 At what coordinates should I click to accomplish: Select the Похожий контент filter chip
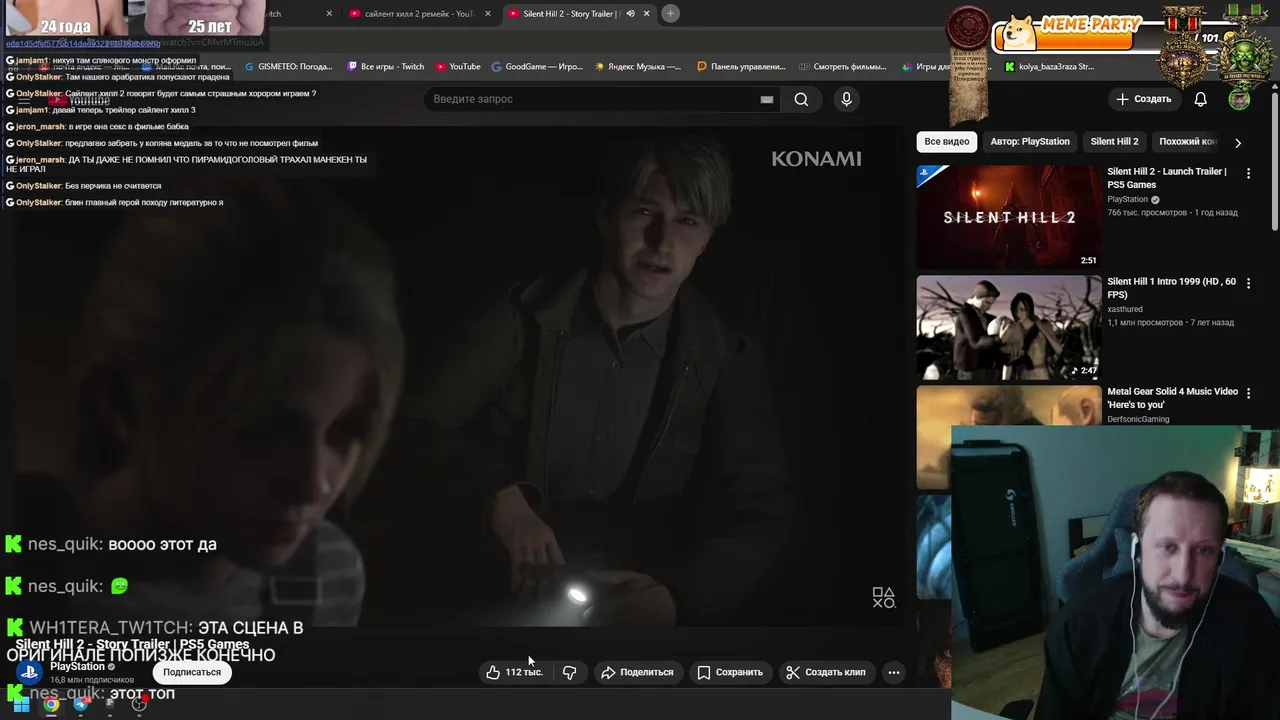pos(1188,142)
